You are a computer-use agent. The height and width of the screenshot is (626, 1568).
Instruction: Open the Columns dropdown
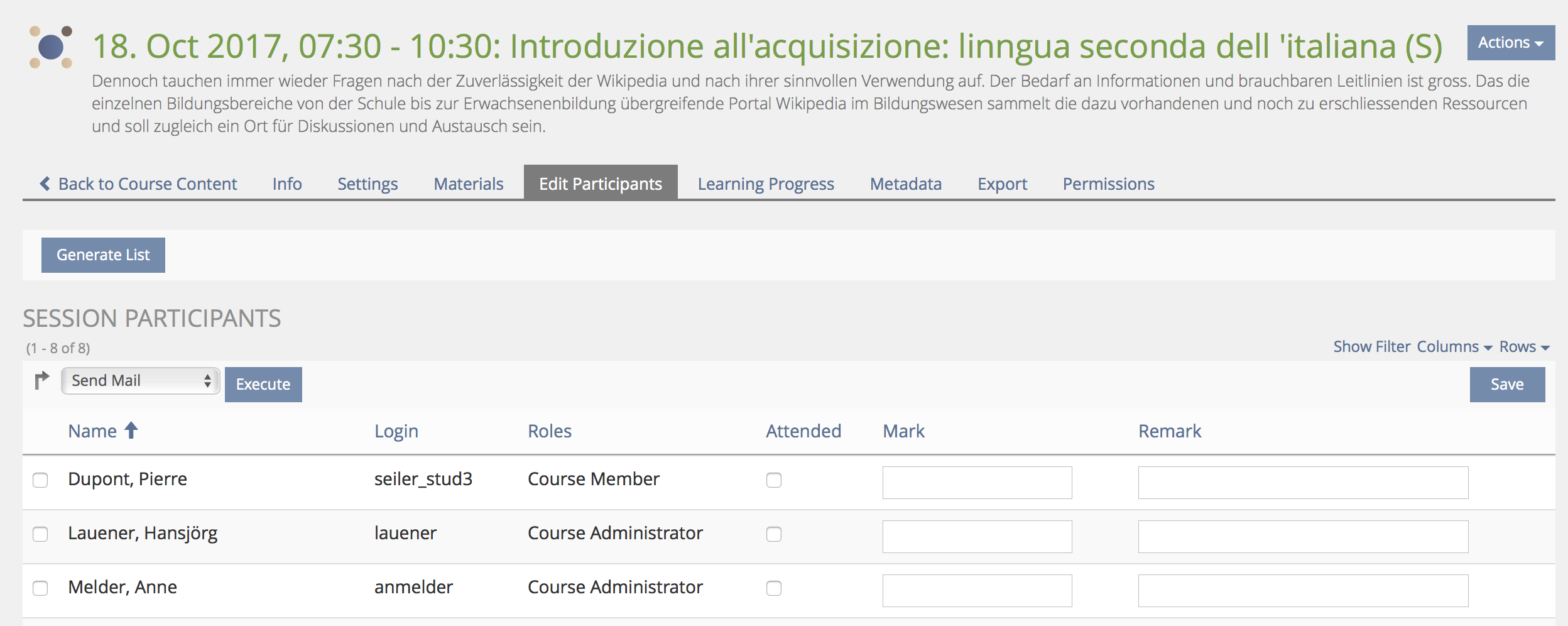tap(1454, 347)
